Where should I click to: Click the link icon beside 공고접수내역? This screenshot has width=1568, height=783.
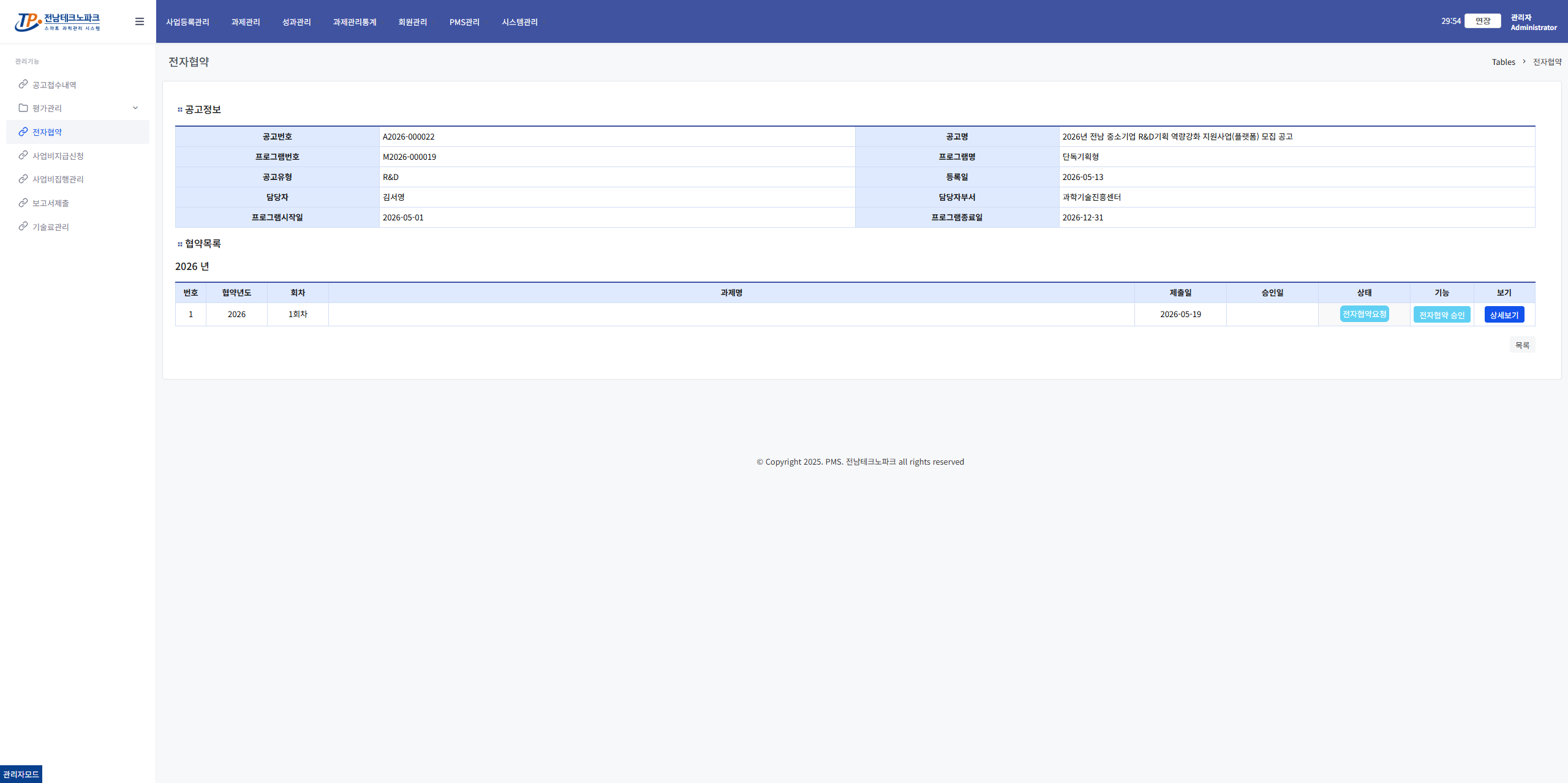coord(23,84)
